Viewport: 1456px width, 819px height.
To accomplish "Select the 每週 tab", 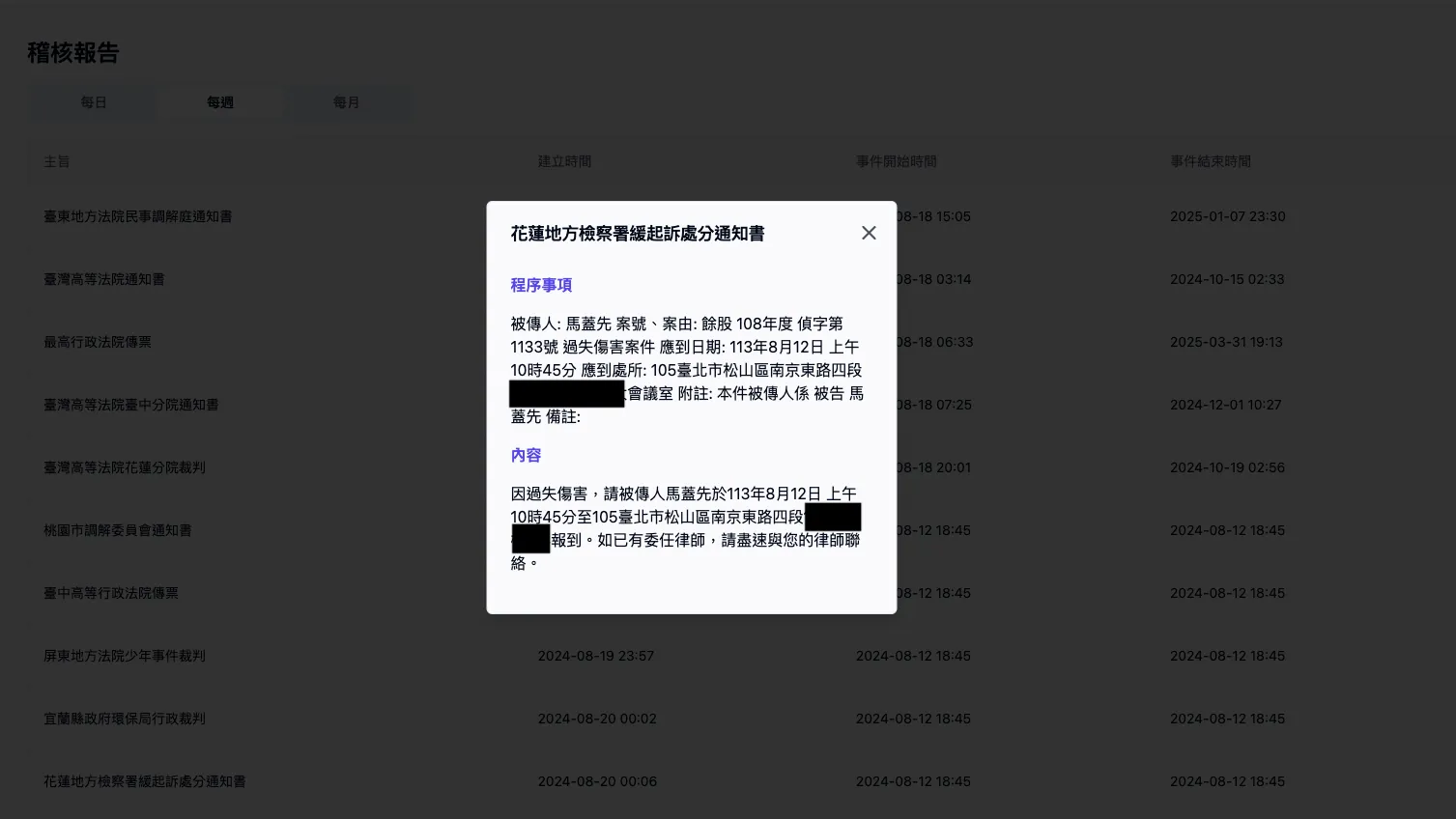I will click(x=220, y=102).
